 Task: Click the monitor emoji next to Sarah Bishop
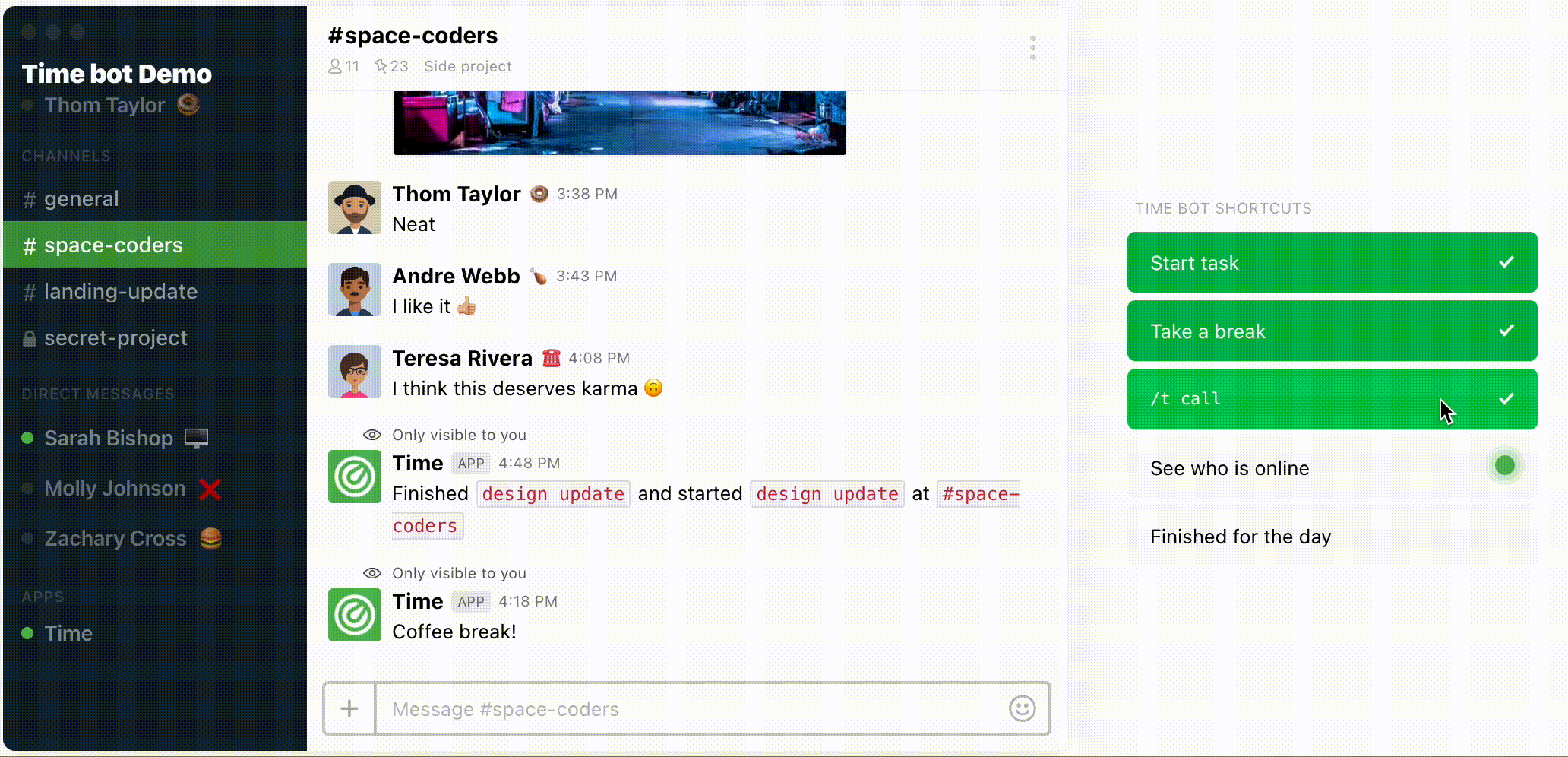196,438
